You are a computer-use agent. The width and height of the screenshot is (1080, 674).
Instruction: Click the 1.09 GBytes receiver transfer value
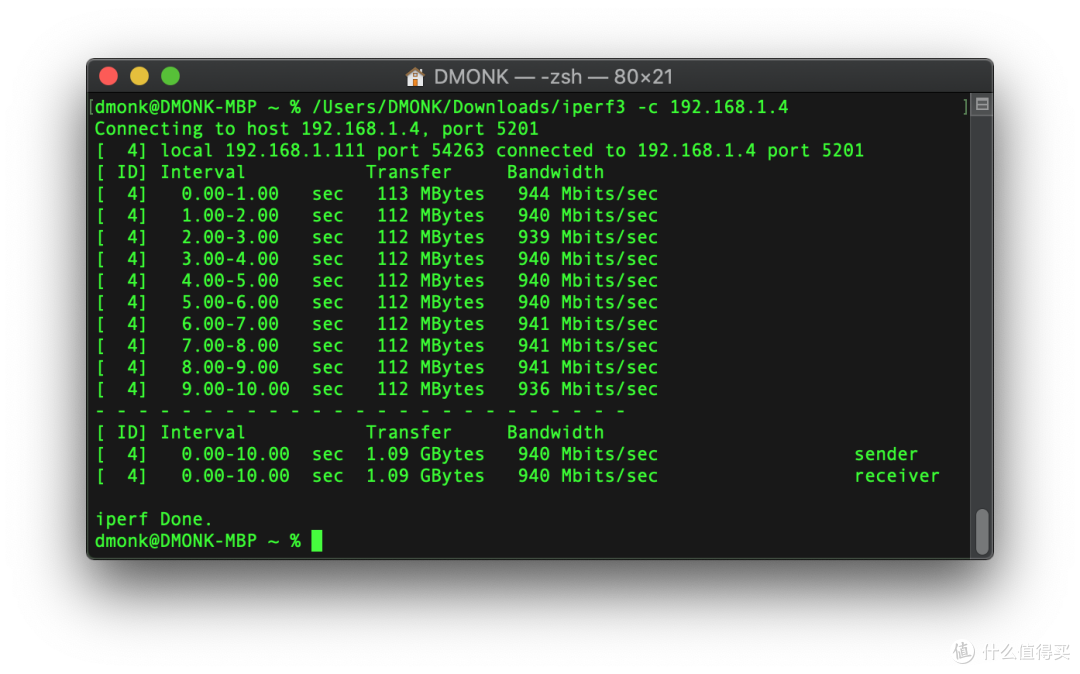click(425, 476)
